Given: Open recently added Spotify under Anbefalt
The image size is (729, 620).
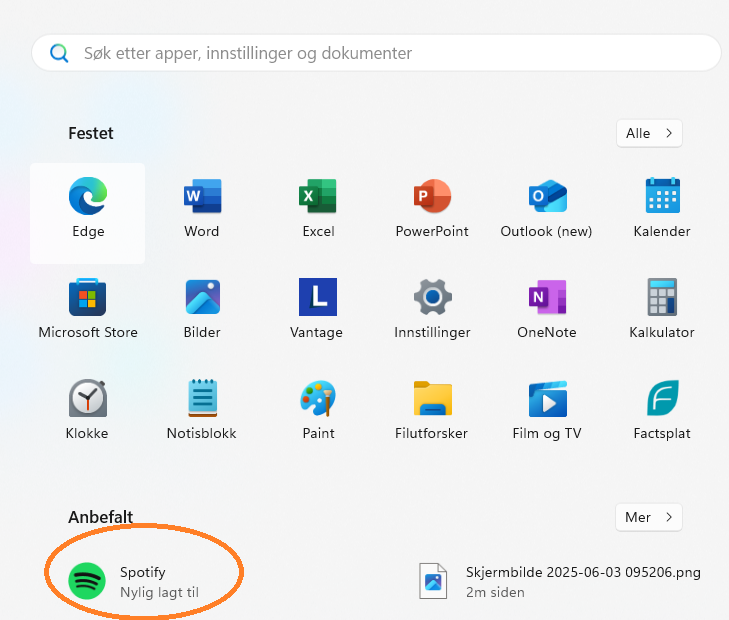Looking at the screenshot, I should coord(140,582).
